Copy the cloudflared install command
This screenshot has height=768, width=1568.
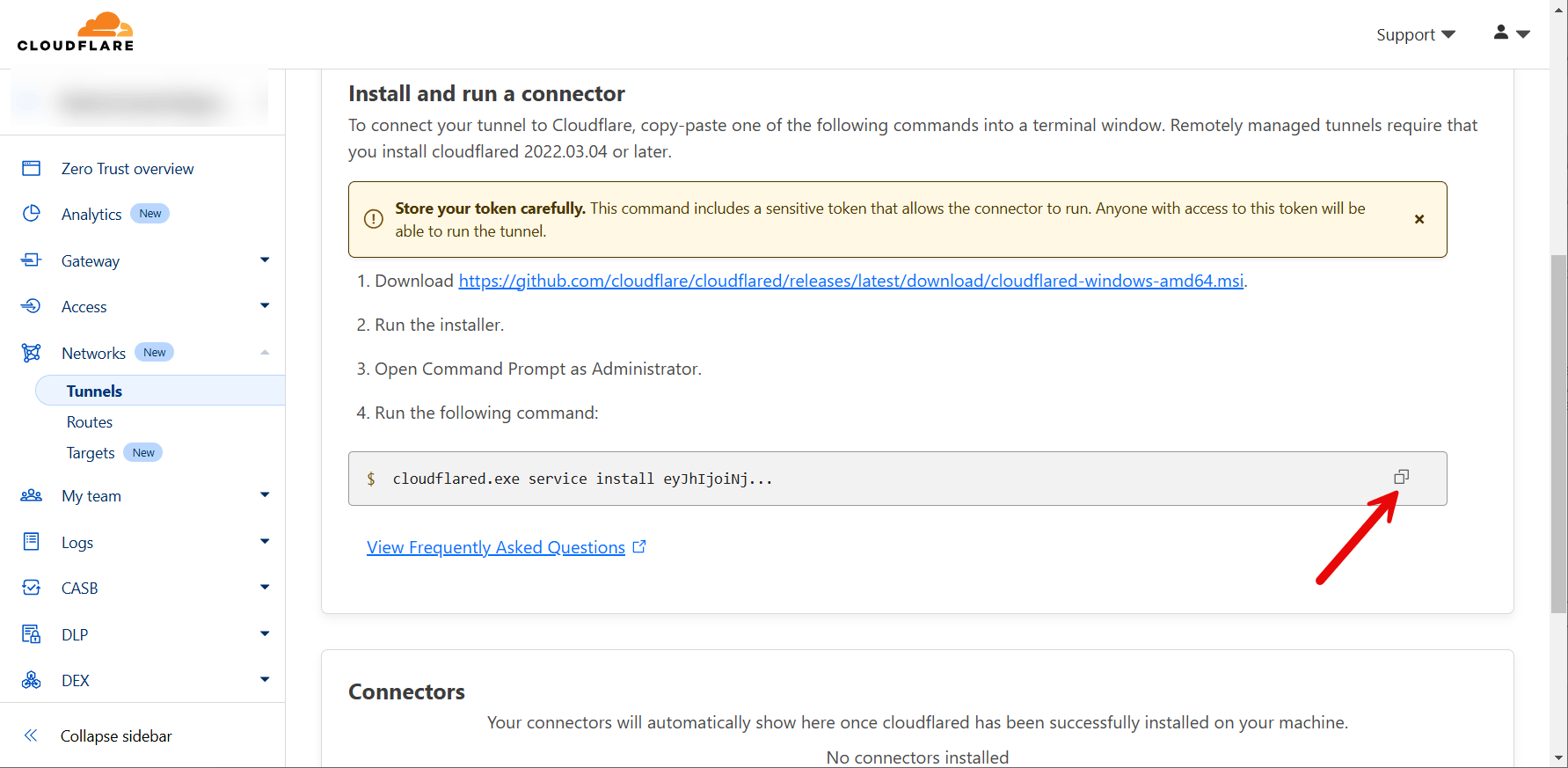coord(1401,477)
